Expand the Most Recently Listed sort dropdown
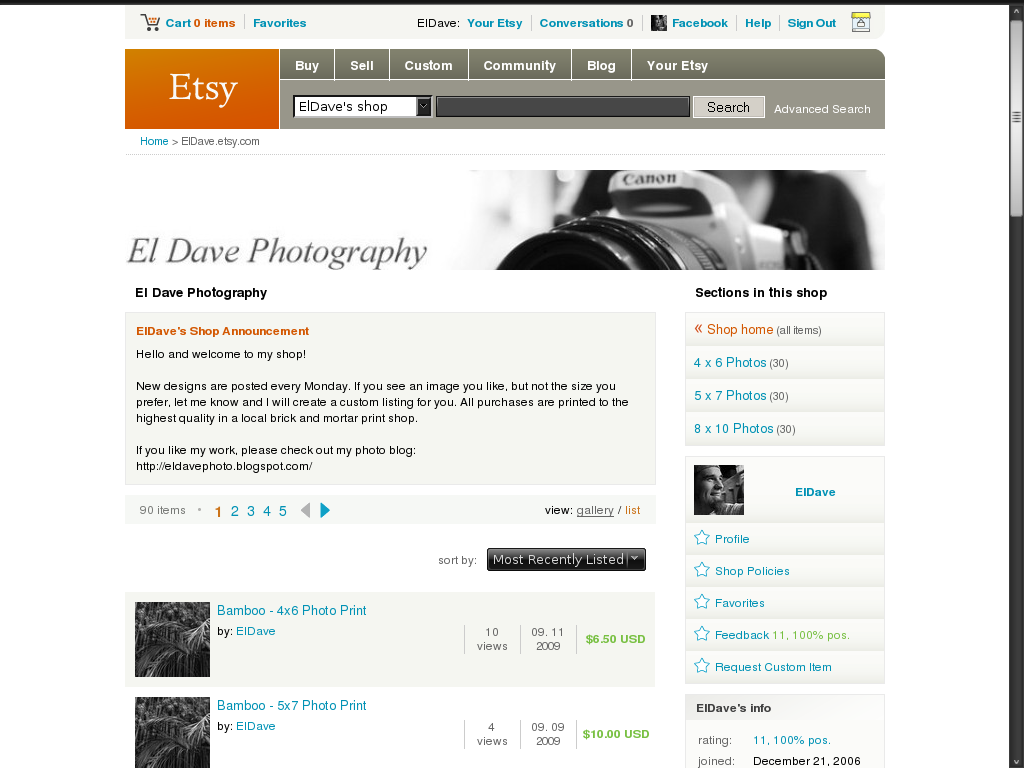This screenshot has height=768, width=1024. click(x=566, y=560)
